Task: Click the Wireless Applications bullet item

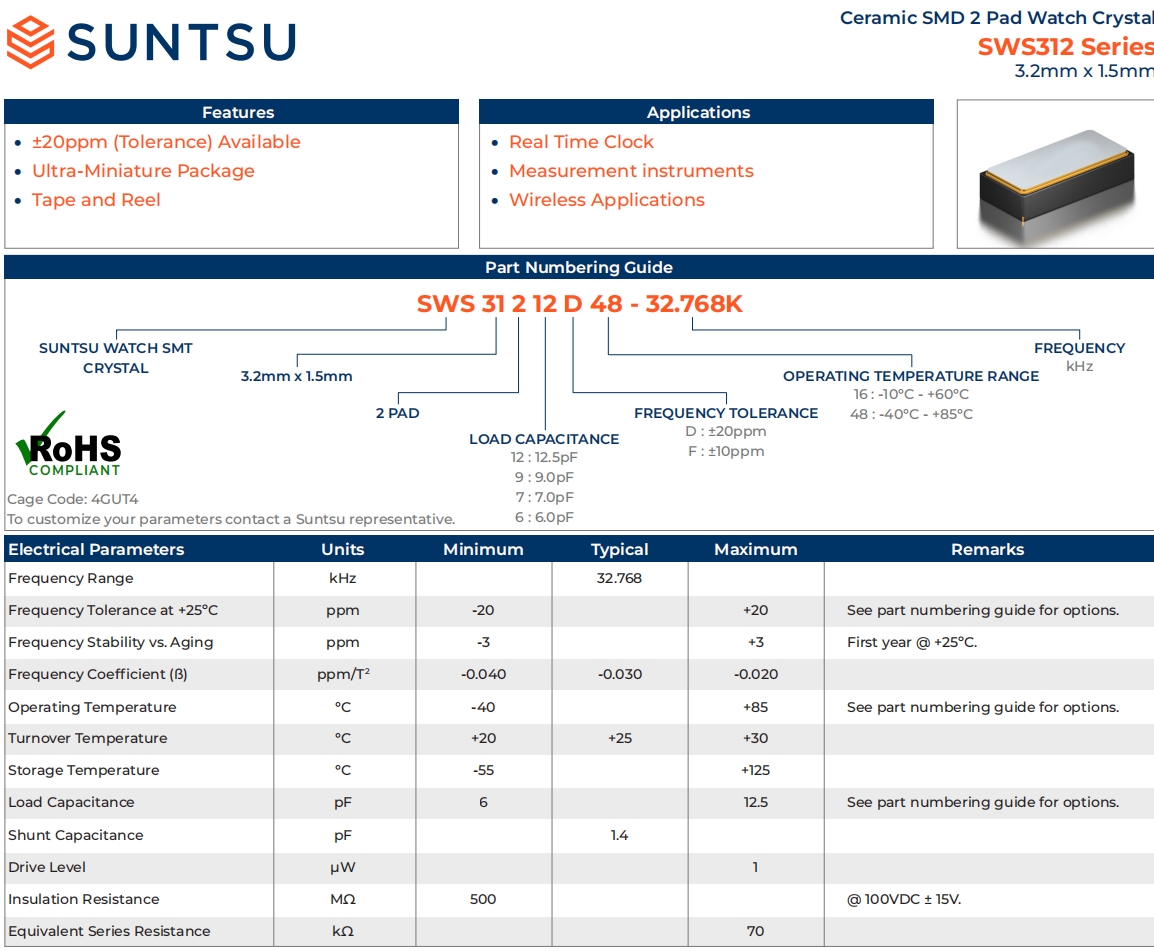Action: point(606,200)
